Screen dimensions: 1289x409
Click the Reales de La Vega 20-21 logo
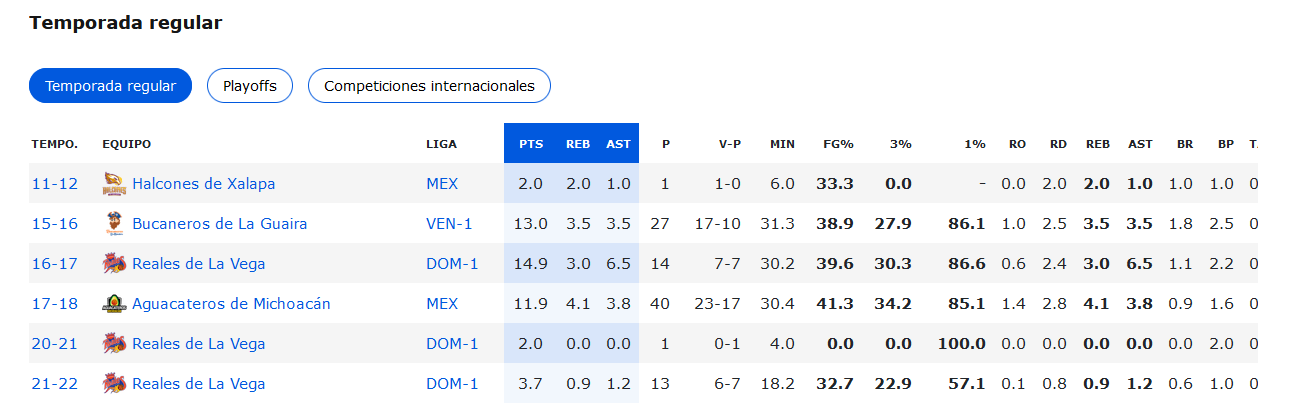pyautogui.click(x=114, y=344)
